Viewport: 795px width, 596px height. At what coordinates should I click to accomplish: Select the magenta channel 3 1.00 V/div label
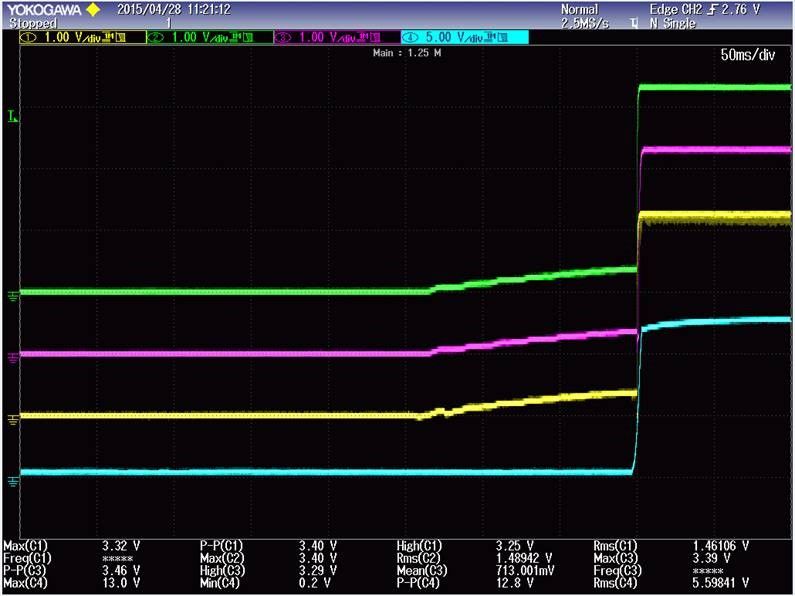click(x=337, y=38)
